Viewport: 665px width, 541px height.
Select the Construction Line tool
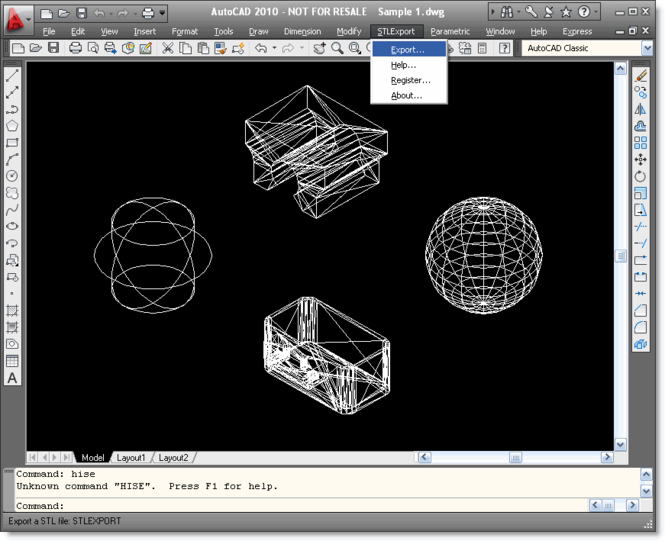point(12,92)
